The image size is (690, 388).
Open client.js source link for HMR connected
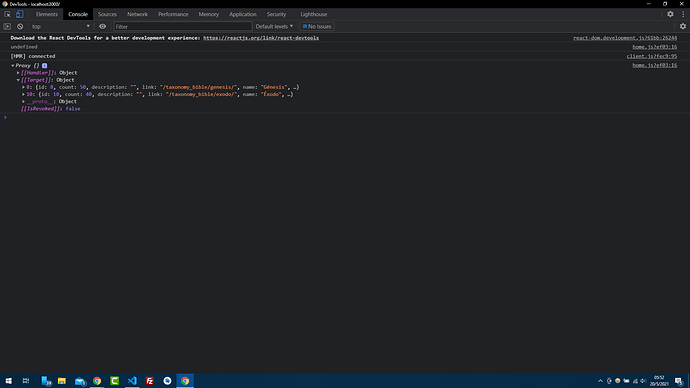(x=652, y=56)
